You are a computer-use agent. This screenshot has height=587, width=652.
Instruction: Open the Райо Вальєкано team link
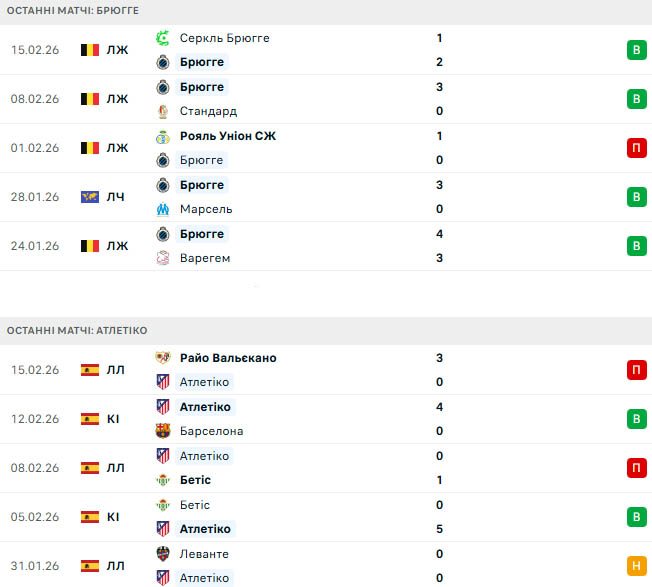point(229,358)
